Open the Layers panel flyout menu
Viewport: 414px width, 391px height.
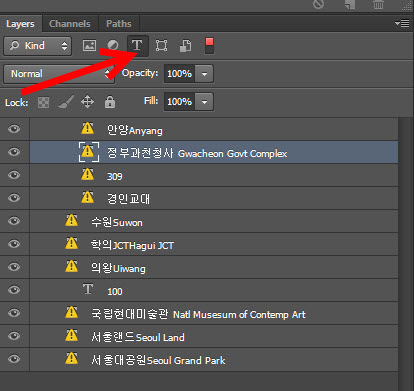tap(402, 23)
